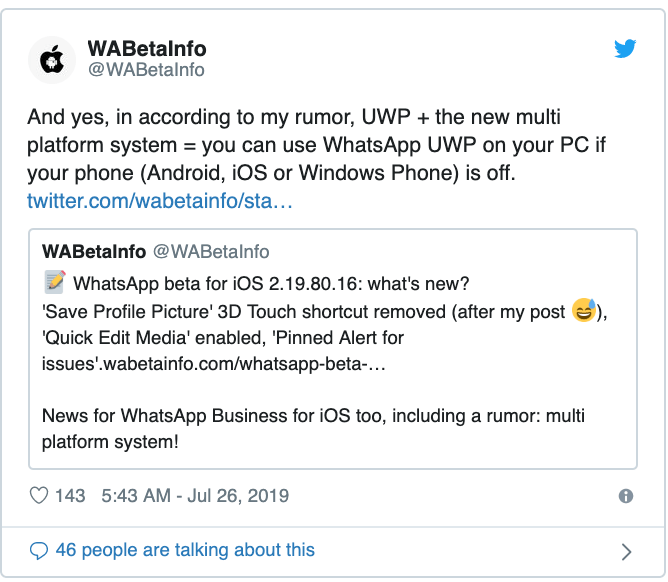The width and height of the screenshot is (668, 582).
Task: Click the sweat smile emoji
Action: pyautogui.click(x=583, y=310)
